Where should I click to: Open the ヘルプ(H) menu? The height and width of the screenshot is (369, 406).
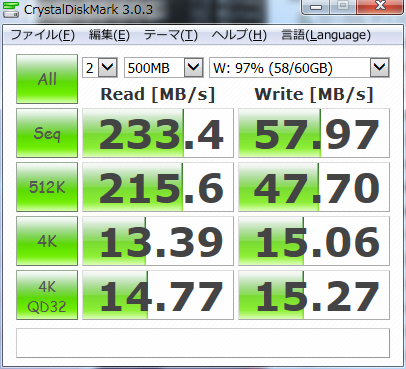pos(239,35)
